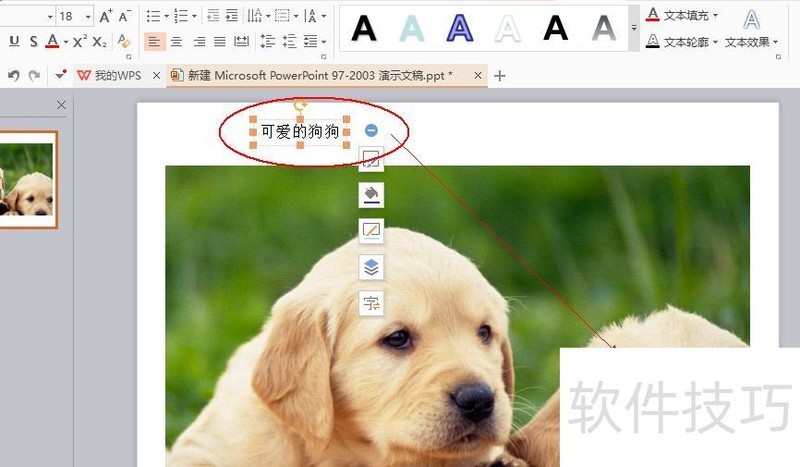The image size is (800, 467).
Task: Toggle text shadow S formatting
Action: point(33,41)
